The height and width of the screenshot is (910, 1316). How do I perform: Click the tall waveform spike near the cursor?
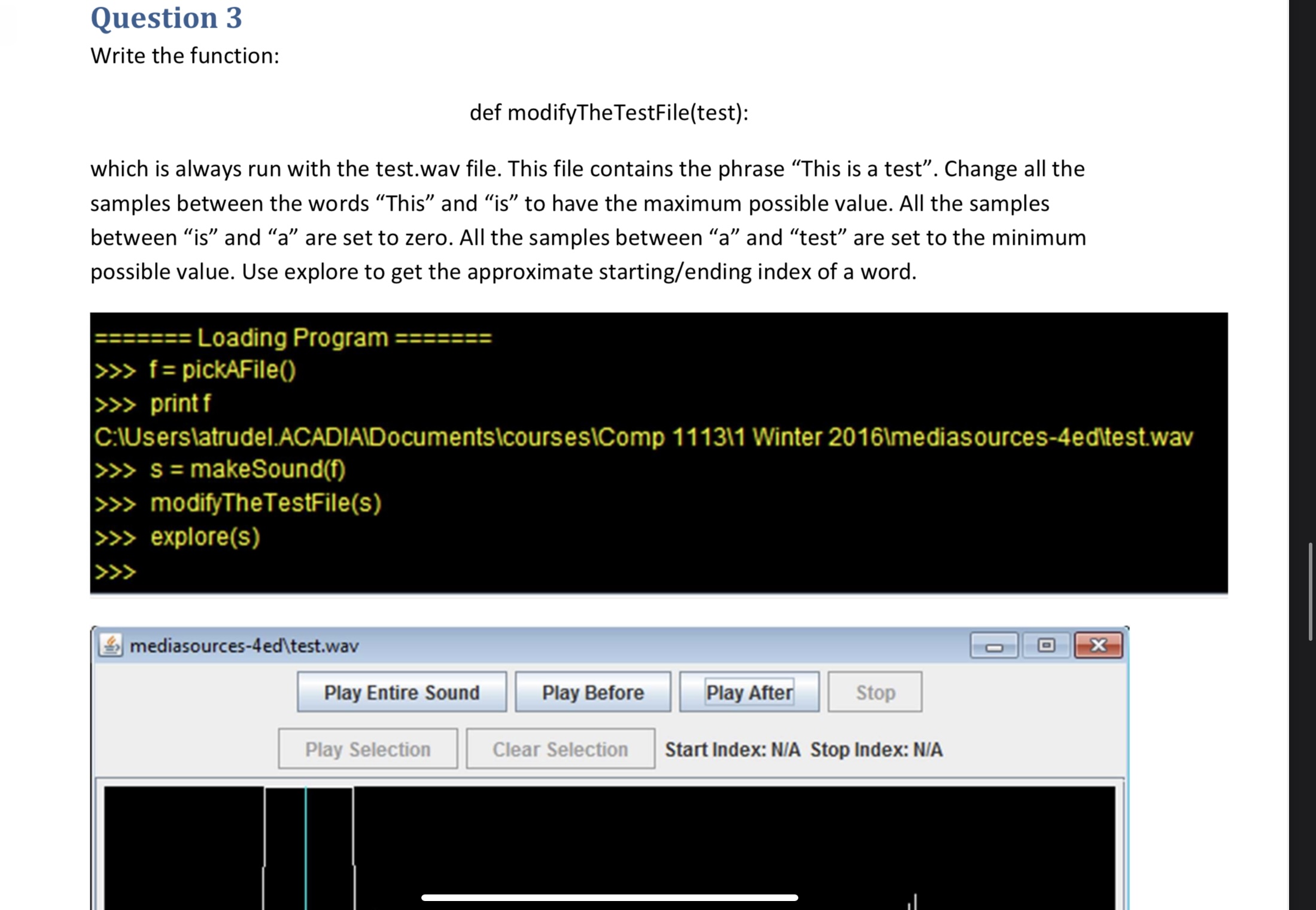pos(265,838)
